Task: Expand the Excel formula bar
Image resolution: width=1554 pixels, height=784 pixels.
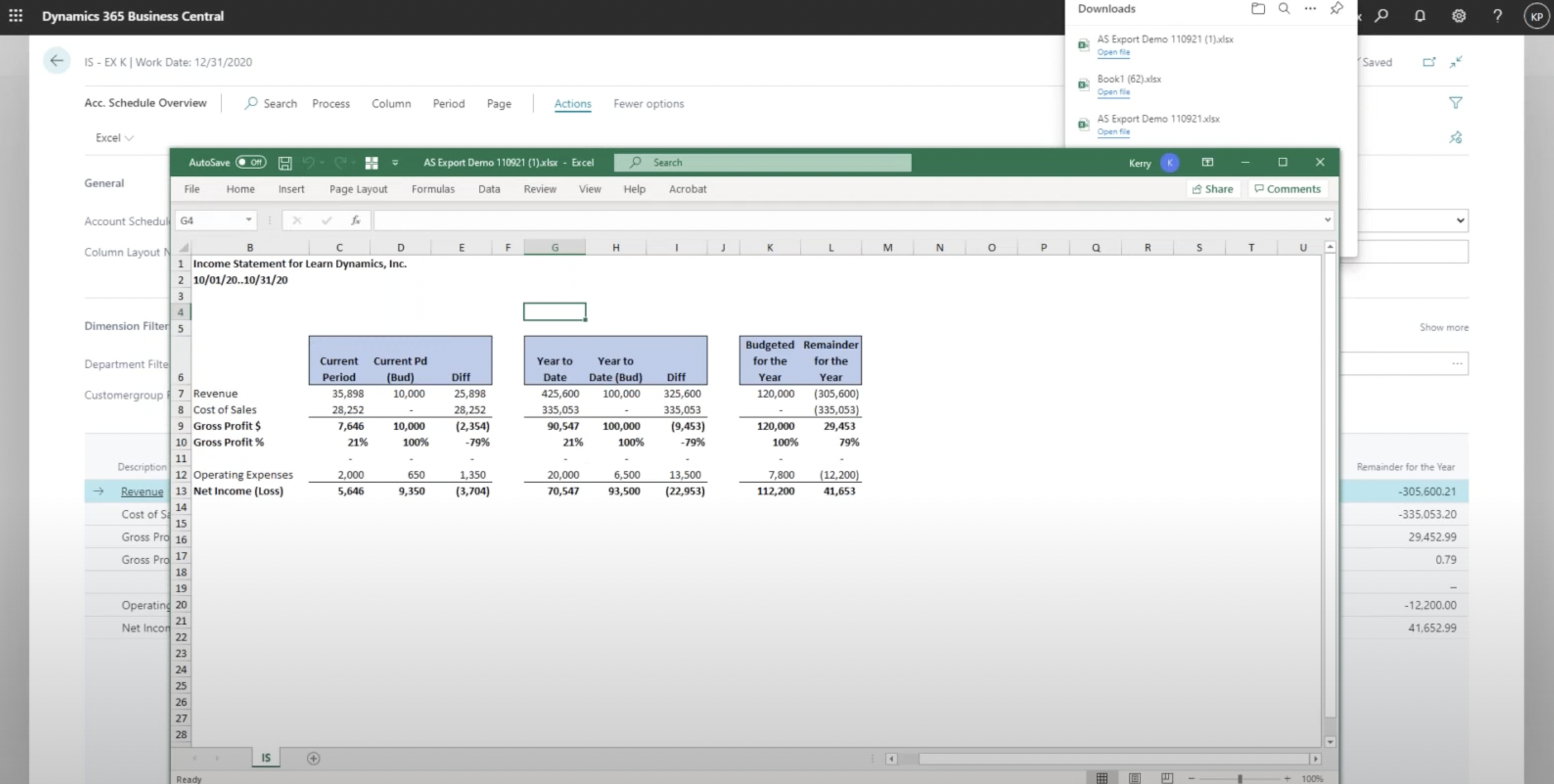Action: [1327, 220]
